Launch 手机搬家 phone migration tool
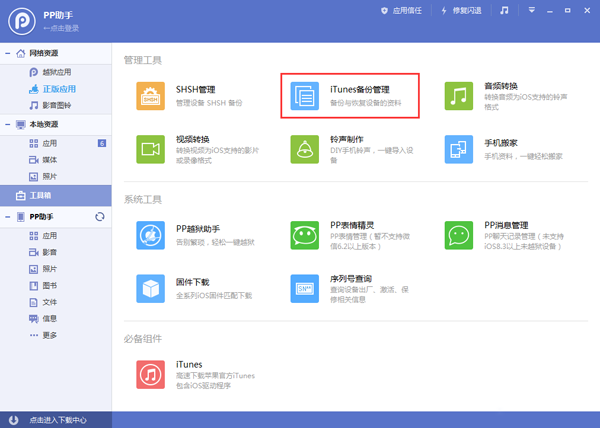 458,149
